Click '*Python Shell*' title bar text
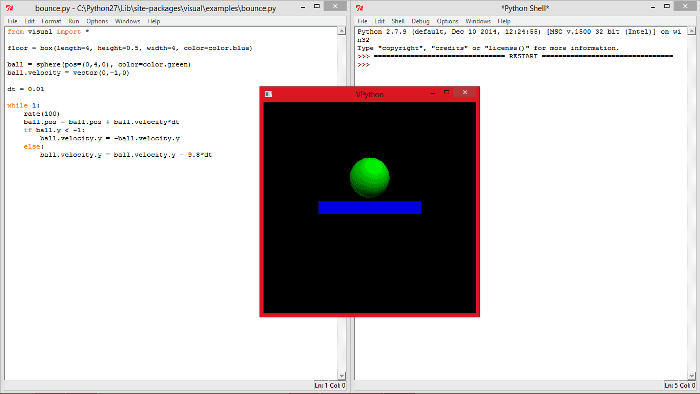700x394 pixels. (x=525, y=8)
